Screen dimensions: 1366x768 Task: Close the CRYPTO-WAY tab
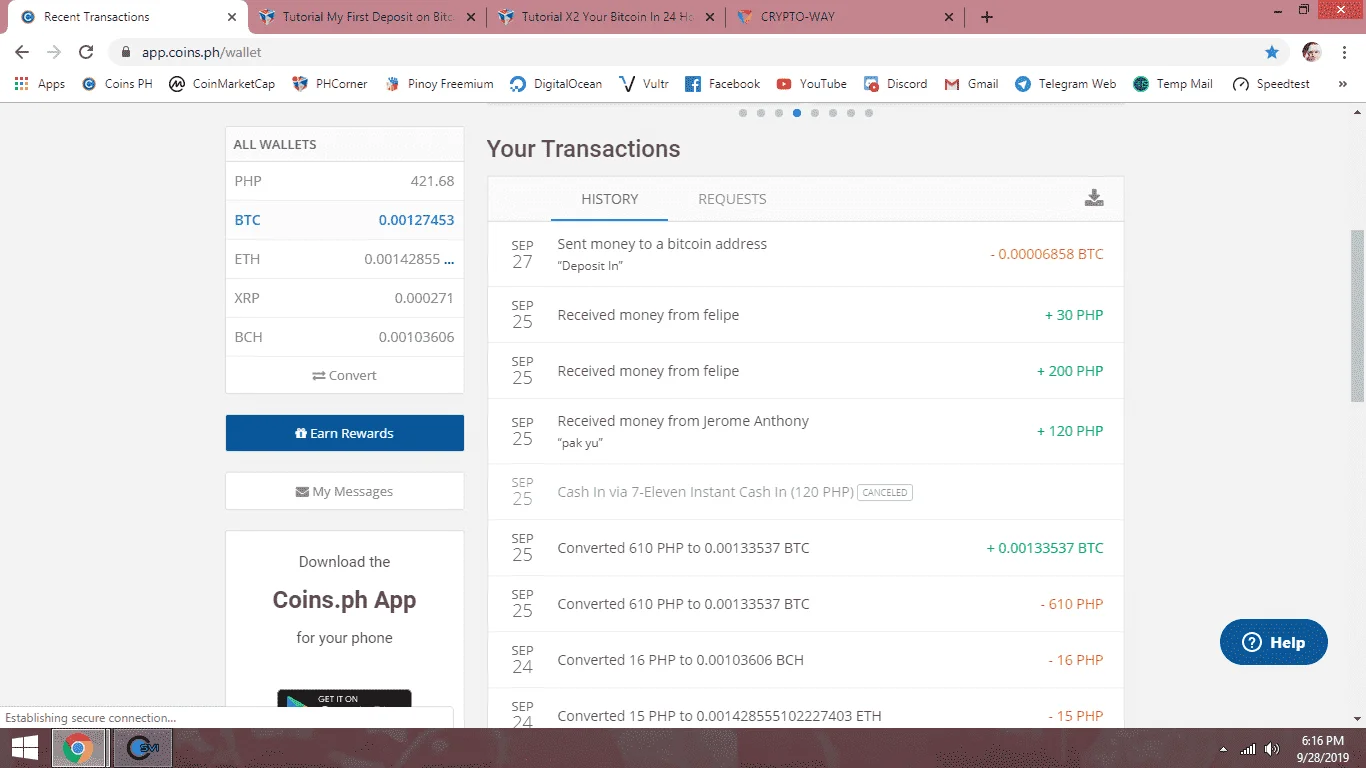pos(949,17)
